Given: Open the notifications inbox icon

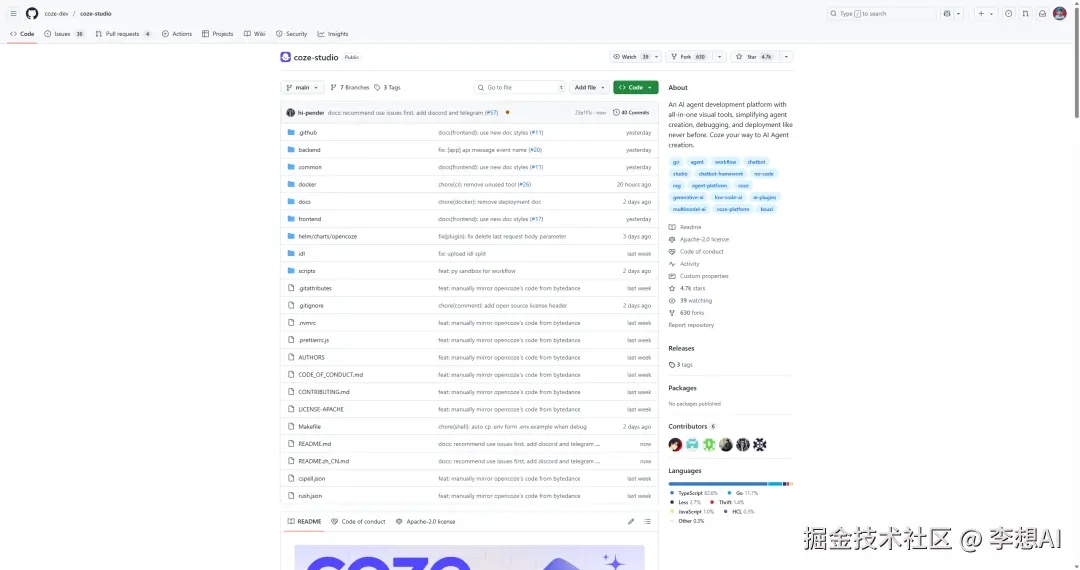Looking at the screenshot, I should pos(1042,14).
